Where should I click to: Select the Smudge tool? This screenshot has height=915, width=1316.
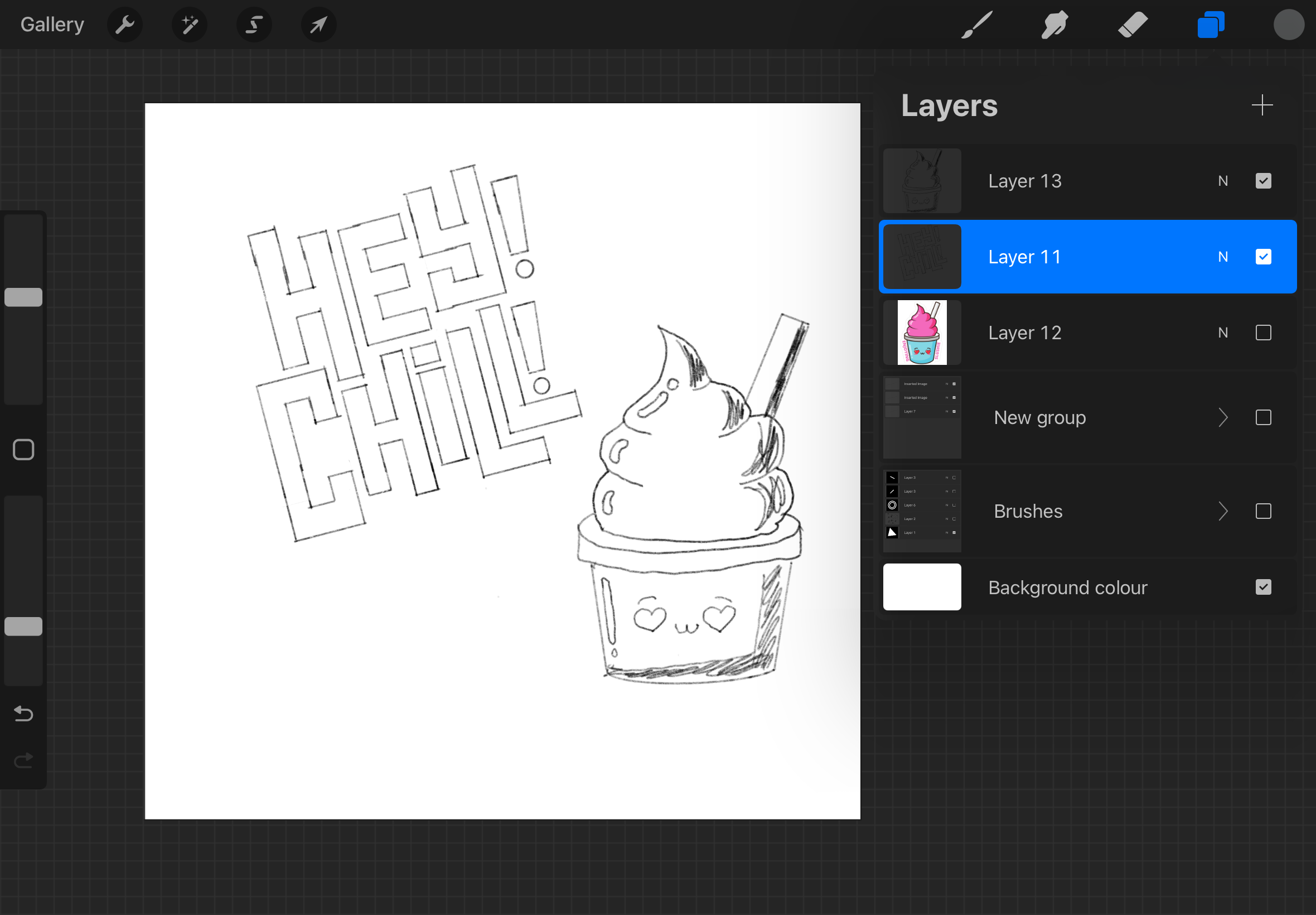point(1054,25)
